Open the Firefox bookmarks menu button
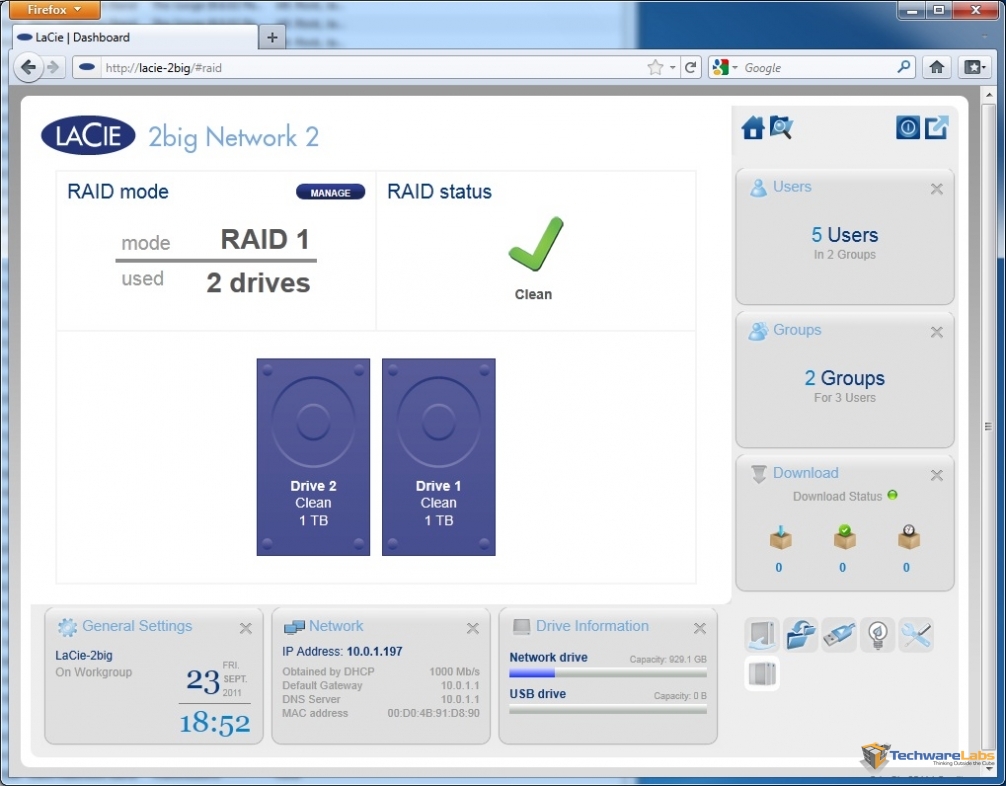Viewport: 1006px width, 786px height. tap(974, 67)
